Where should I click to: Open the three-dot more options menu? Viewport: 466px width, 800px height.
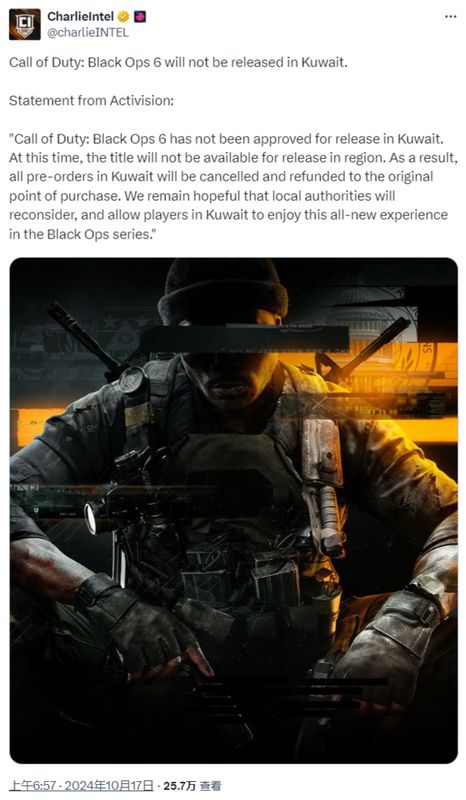coord(450,16)
